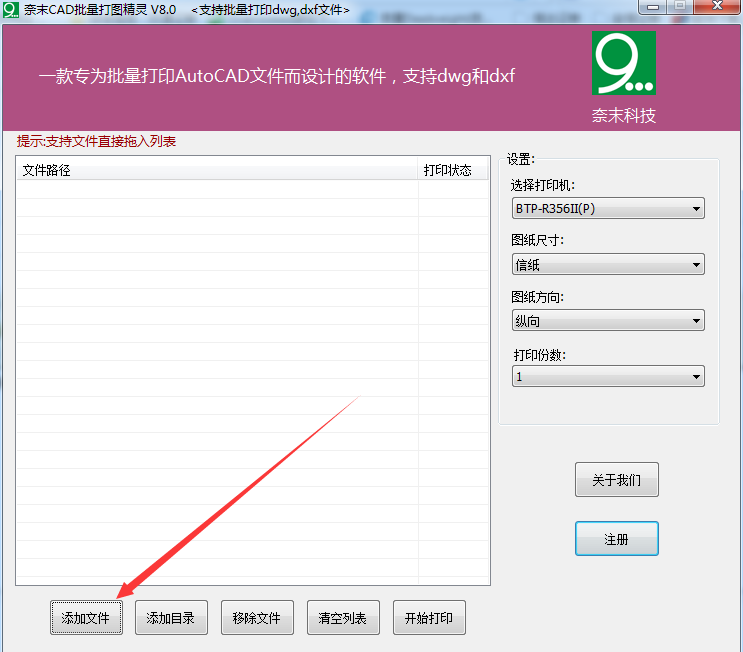
Task: Click the banner slogan about AutoCAD batch printing
Action: (x=277, y=76)
